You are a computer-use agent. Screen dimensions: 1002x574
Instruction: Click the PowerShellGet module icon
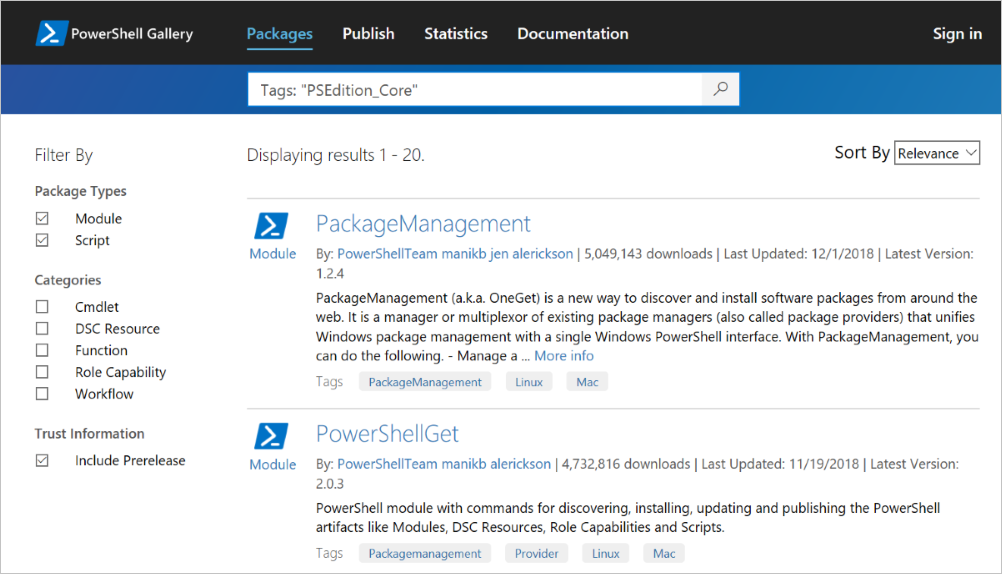(x=271, y=436)
